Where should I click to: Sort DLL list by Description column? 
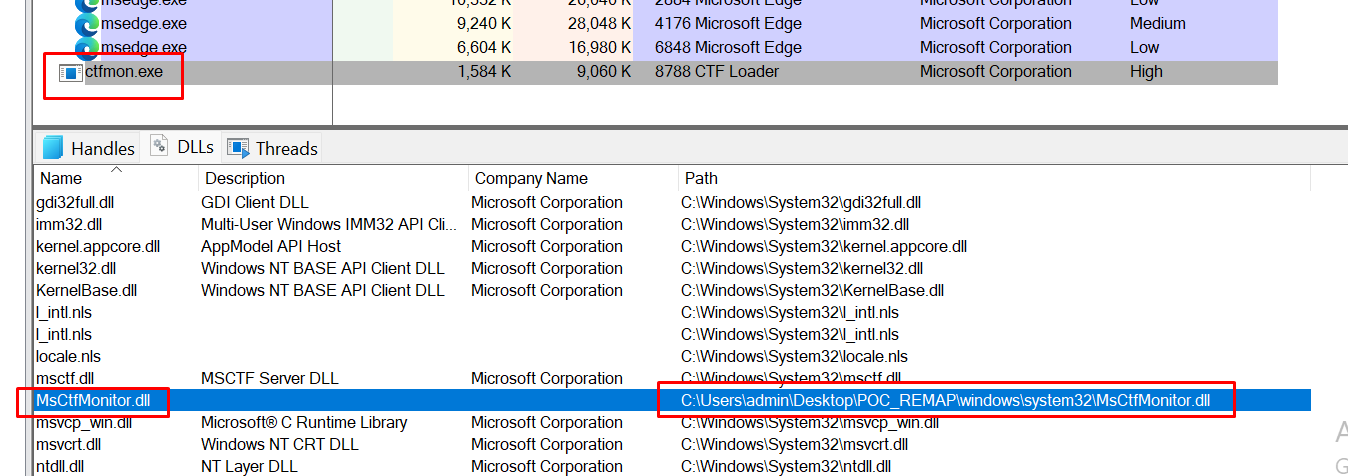click(x=245, y=178)
